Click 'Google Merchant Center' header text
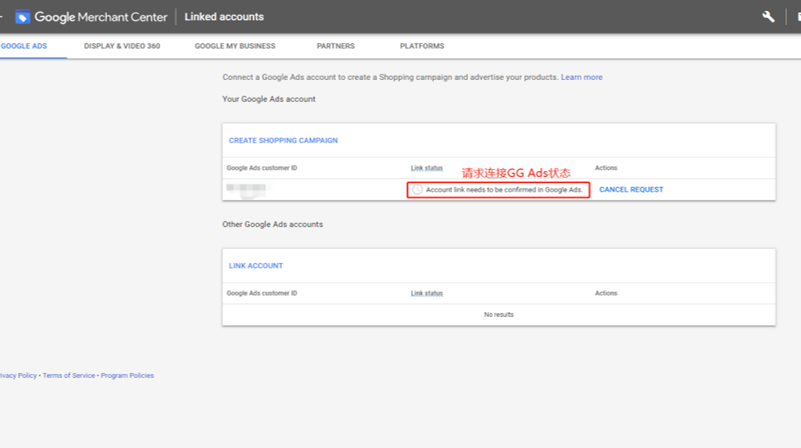Screen dimensions: 801x448 click(x=101, y=17)
